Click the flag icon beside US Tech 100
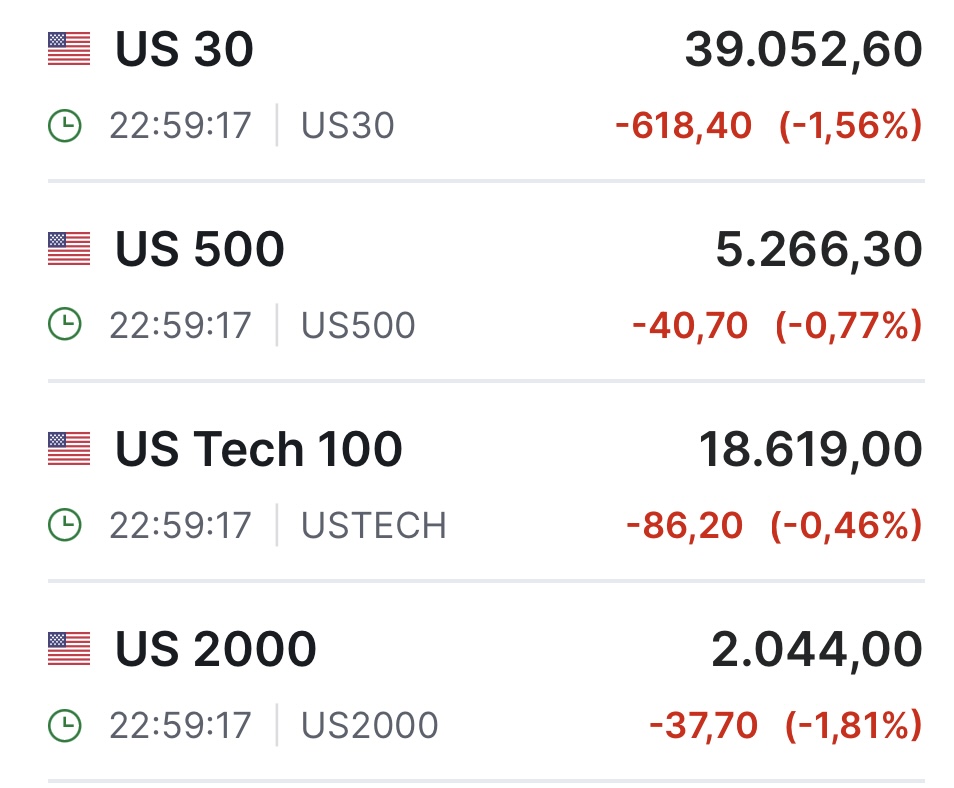The height and width of the screenshot is (788, 954). click(69, 449)
